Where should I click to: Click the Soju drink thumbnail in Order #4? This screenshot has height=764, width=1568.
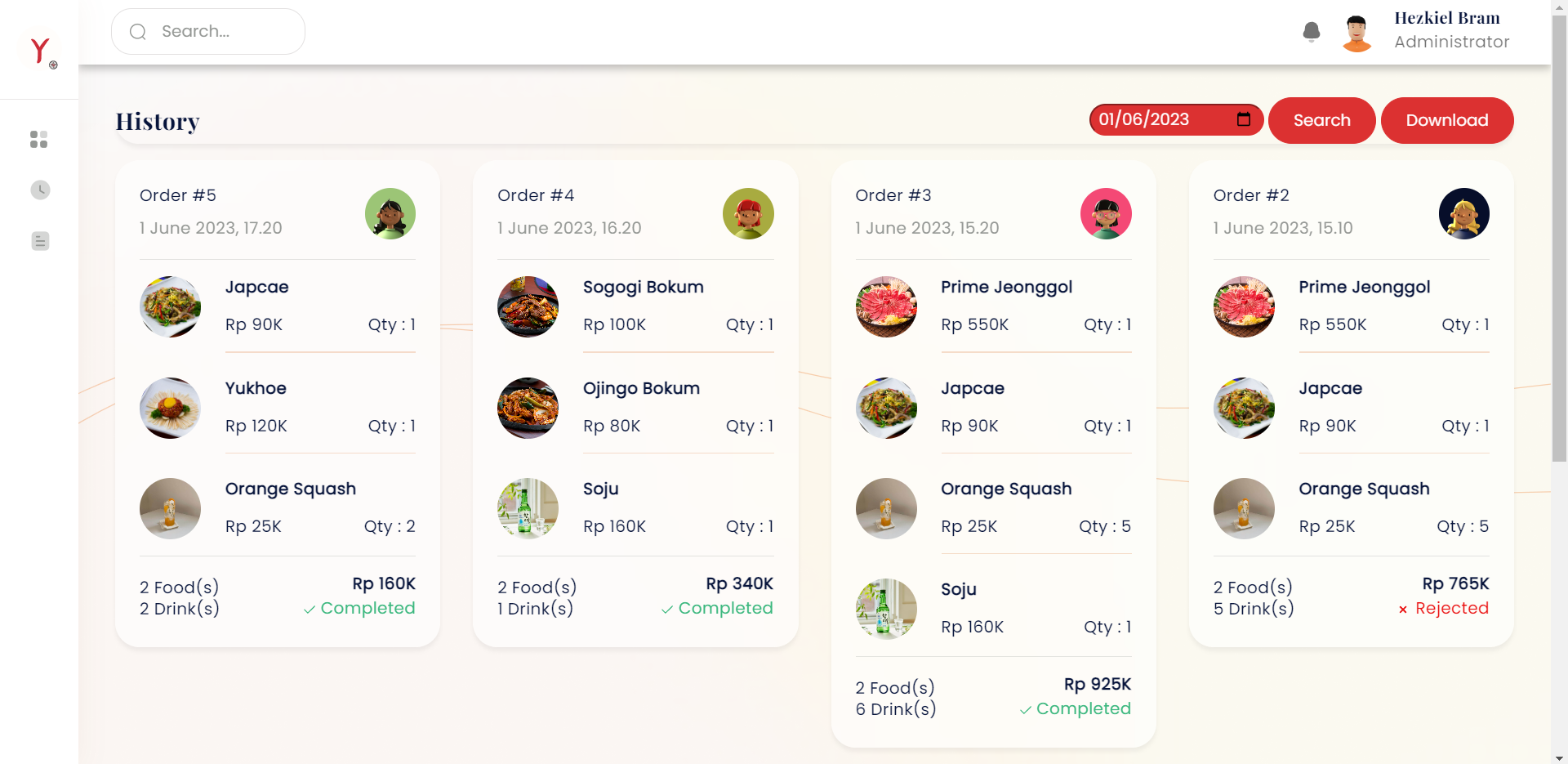528,508
